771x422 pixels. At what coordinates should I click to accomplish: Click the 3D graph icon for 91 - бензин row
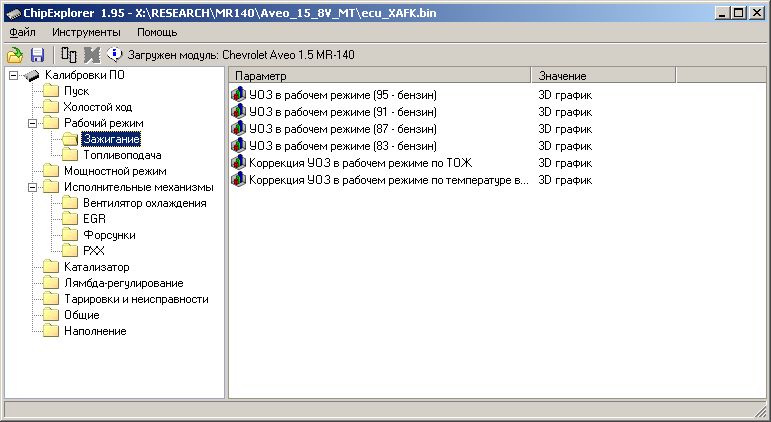[238, 112]
